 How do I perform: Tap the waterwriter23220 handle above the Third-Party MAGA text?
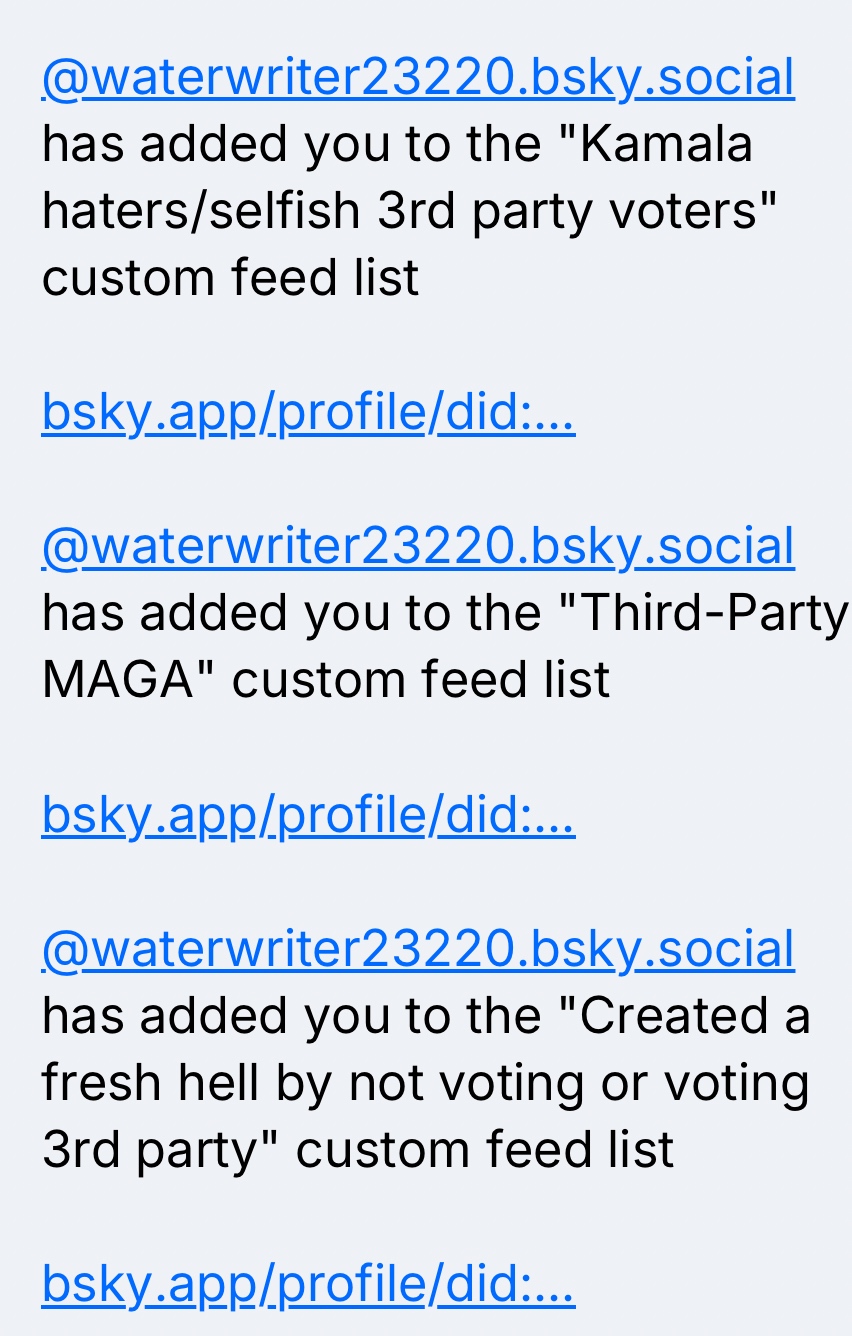coord(418,546)
